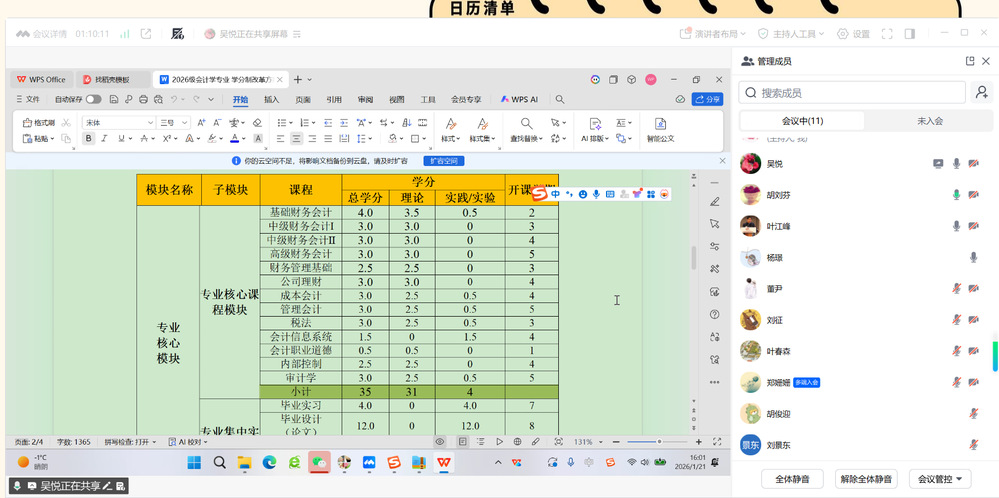Click the 搜索成员 member search field
This screenshot has height=498, width=999.
pyautogui.click(x=850, y=93)
